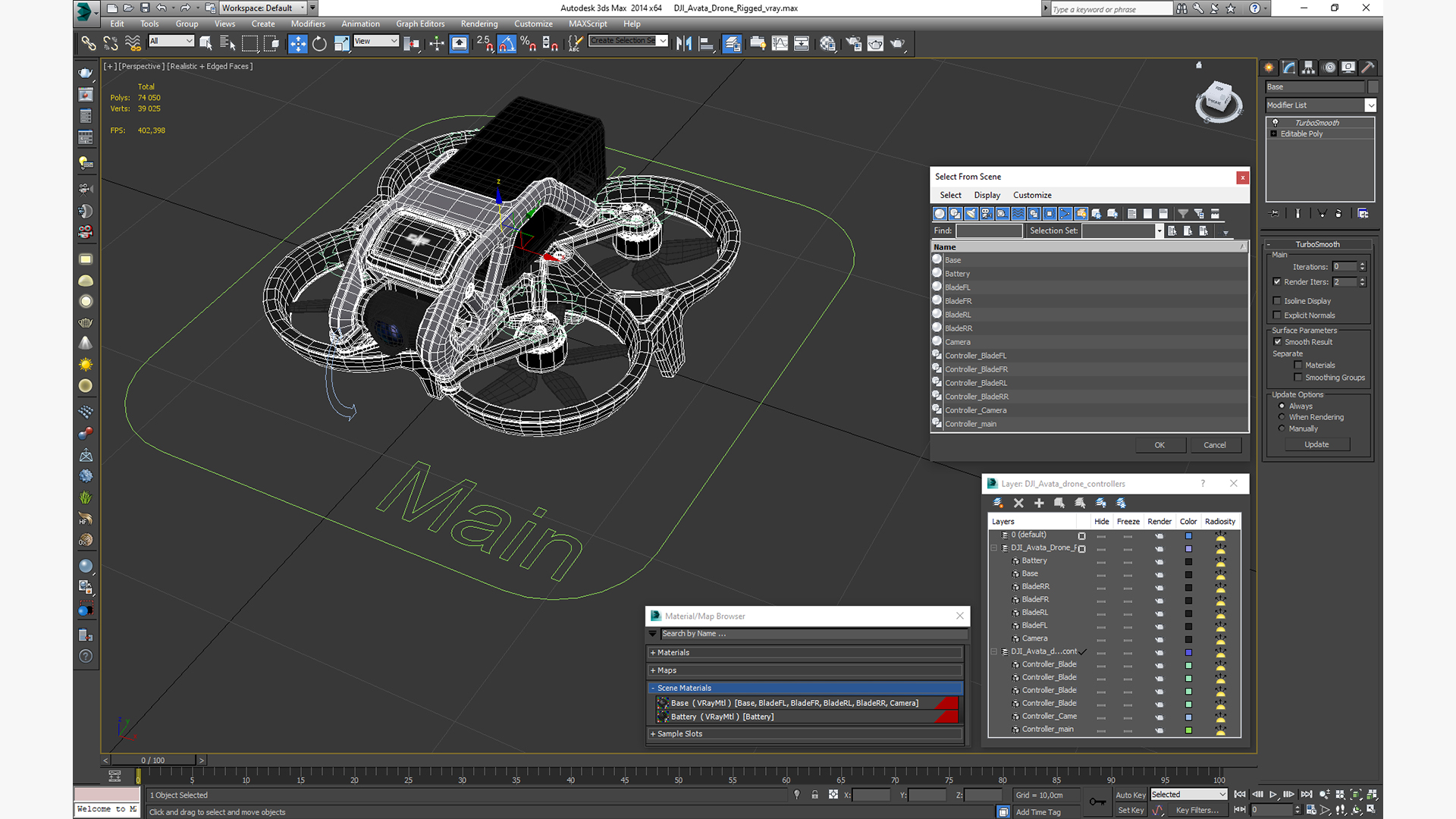
Task: Switch to the Create command panel tab
Action: click(1269, 67)
